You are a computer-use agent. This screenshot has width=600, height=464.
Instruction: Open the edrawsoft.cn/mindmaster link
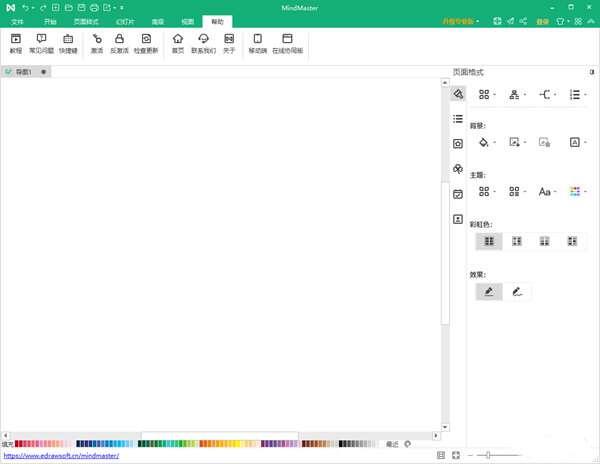[x=60, y=456]
